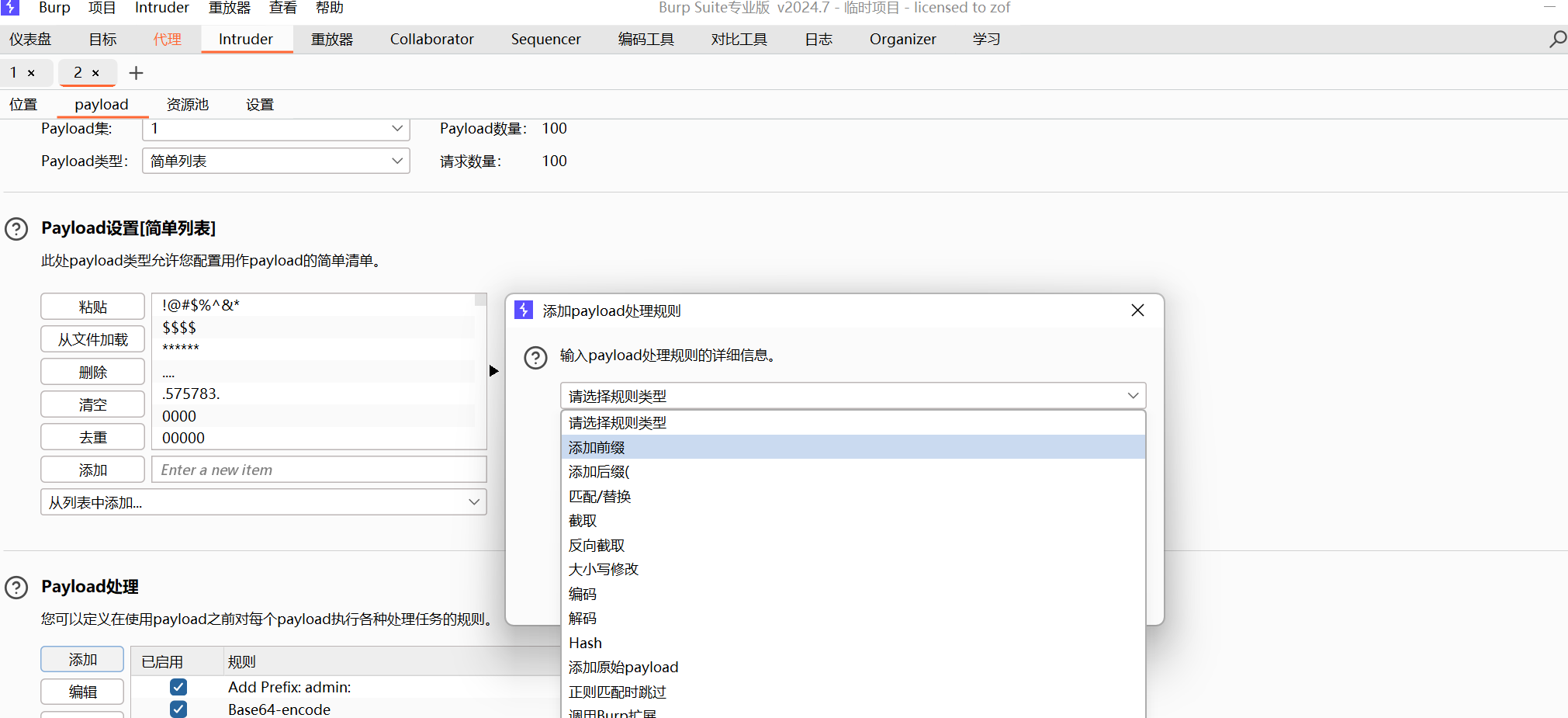The image size is (1568, 718).
Task: Select 添加前缀 rule type
Action: pyautogui.click(x=853, y=447)
